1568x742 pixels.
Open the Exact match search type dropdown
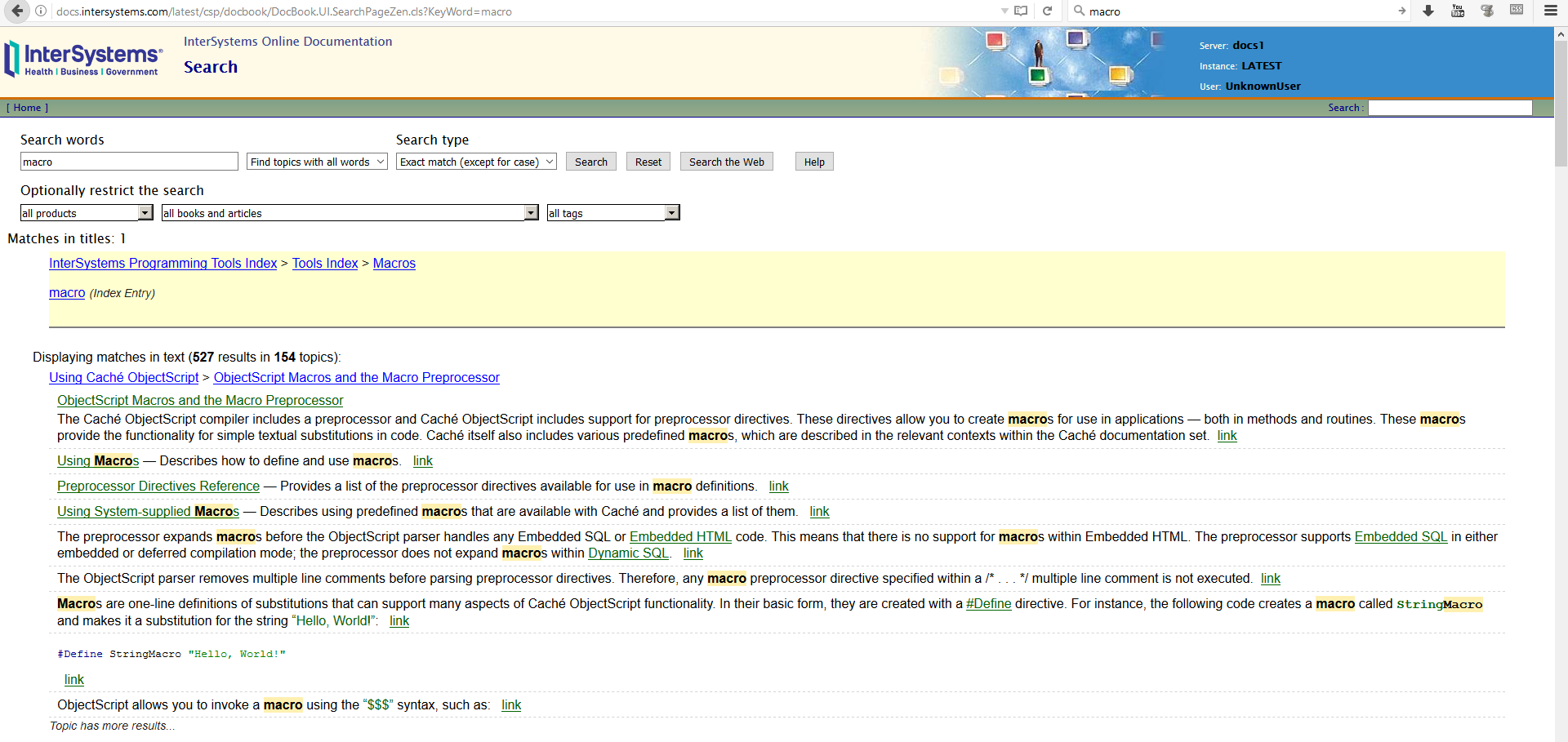click(476, 162)
